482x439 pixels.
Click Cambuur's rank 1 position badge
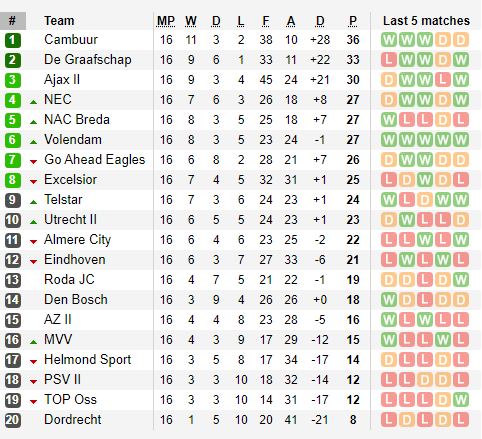coord(13,40)
